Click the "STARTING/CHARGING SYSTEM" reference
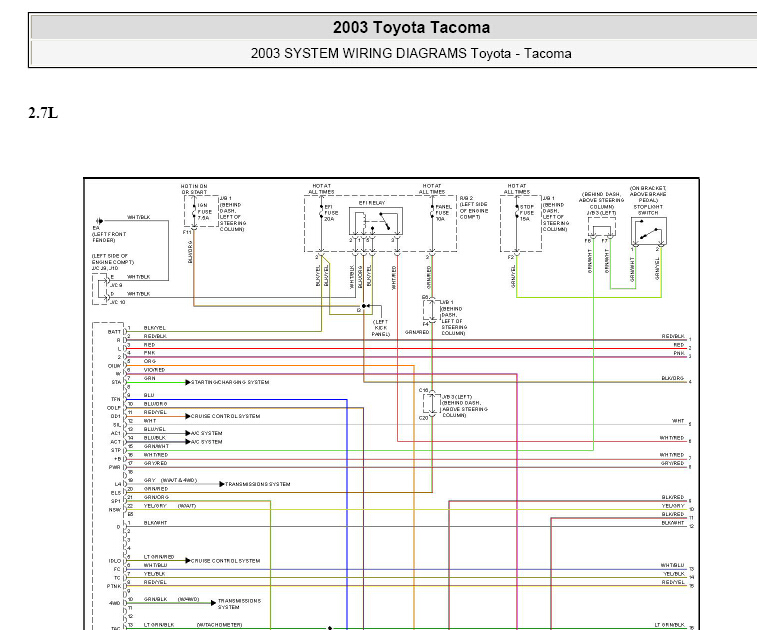Viewport: 757px width, 630px height. pos(230,382)
